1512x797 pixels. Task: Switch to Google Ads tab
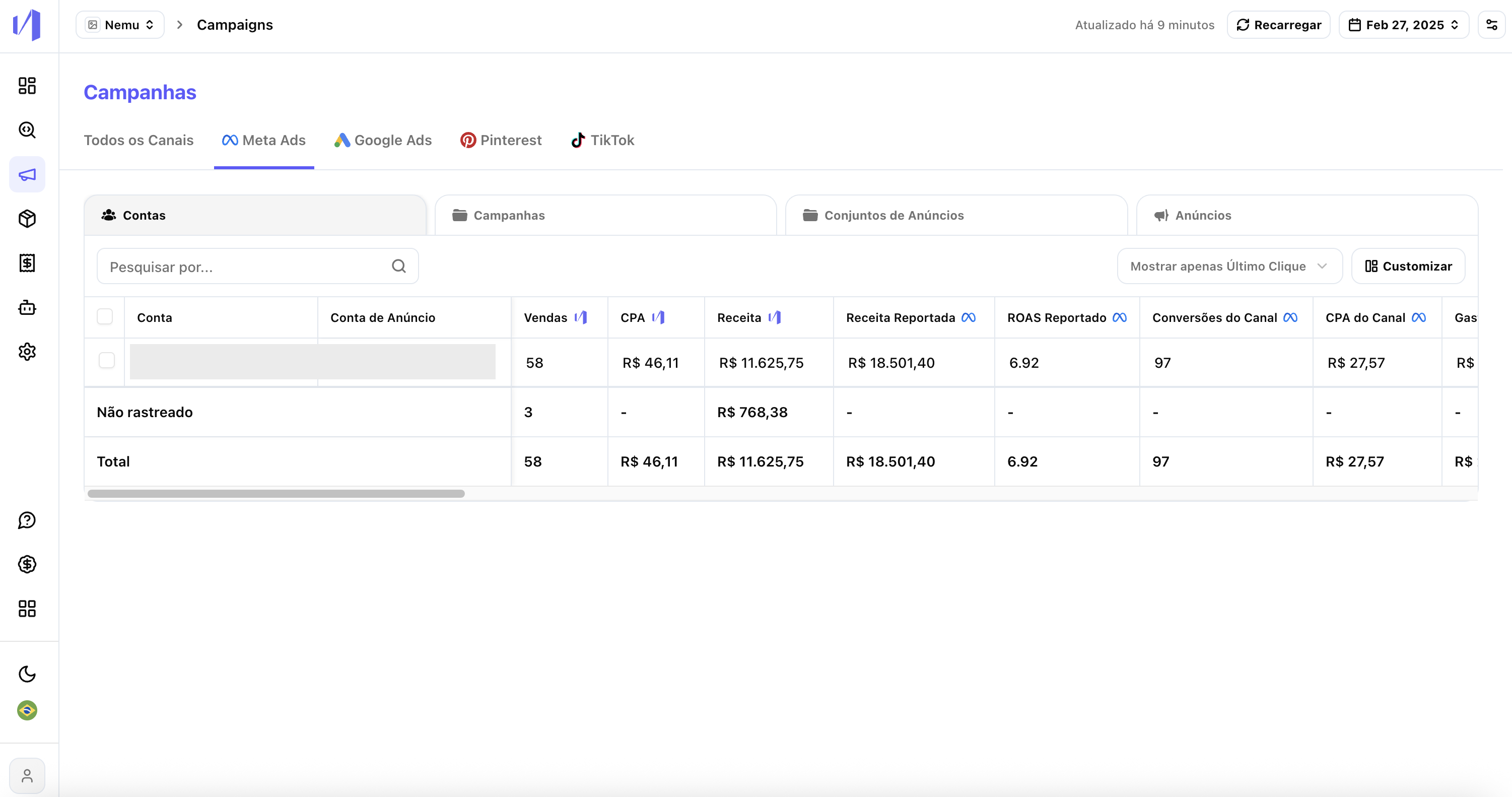pos(383,140)
